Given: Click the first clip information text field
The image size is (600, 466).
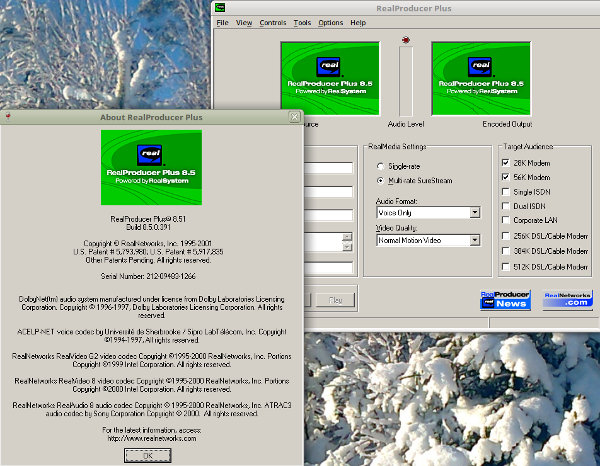Looking at the screenshot, I should [x=328, y=168].
